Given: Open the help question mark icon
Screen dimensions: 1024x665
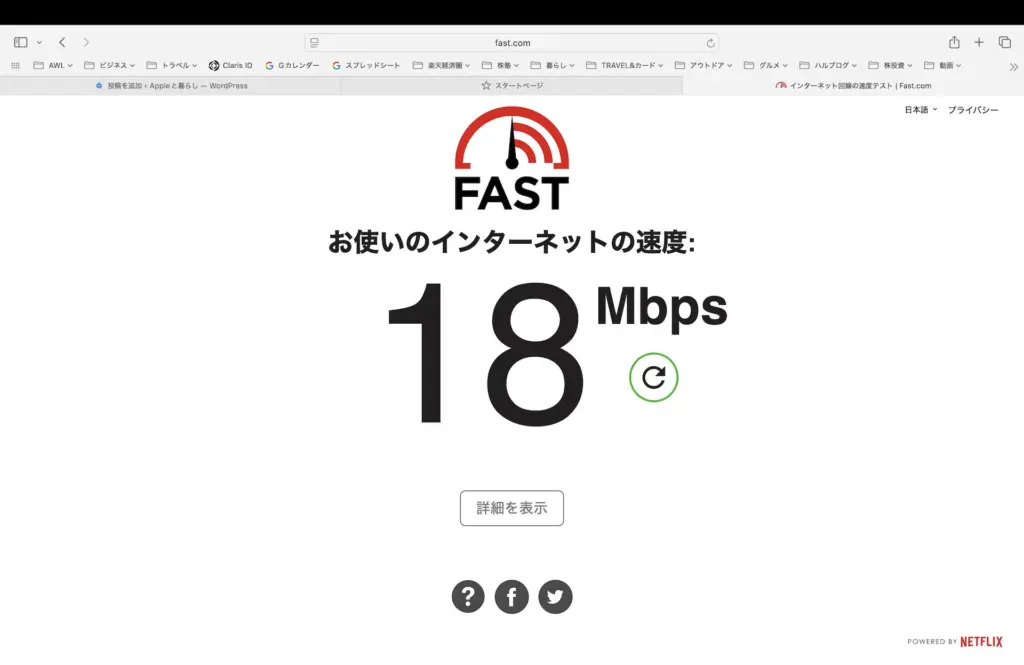Looking at the screenshot, I should pyautogui.click(x=468, y=596).
